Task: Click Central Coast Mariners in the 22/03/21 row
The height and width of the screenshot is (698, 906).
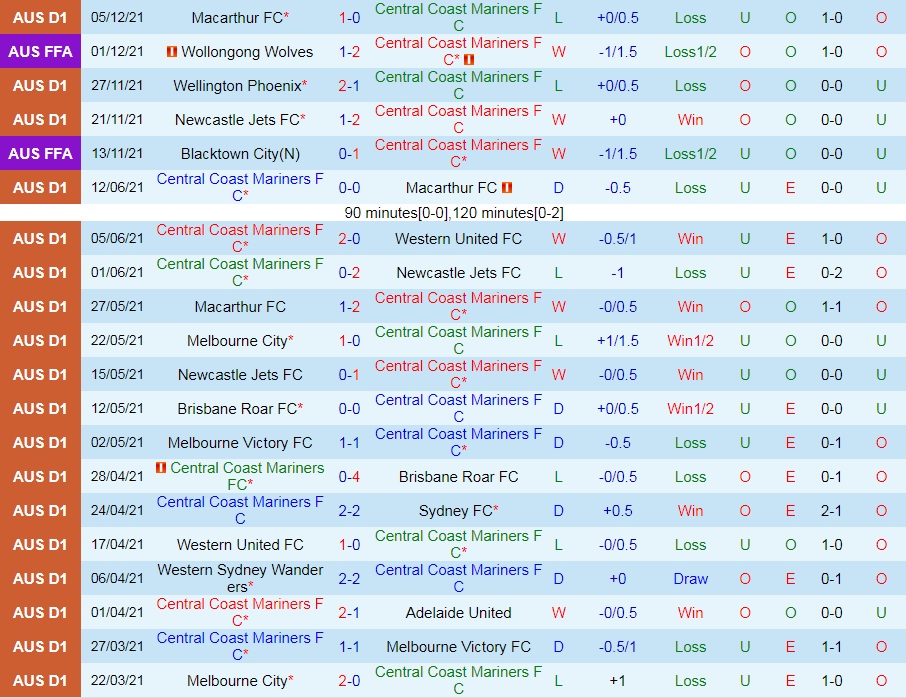Action: pyautogui.click(x=459, y=680)
